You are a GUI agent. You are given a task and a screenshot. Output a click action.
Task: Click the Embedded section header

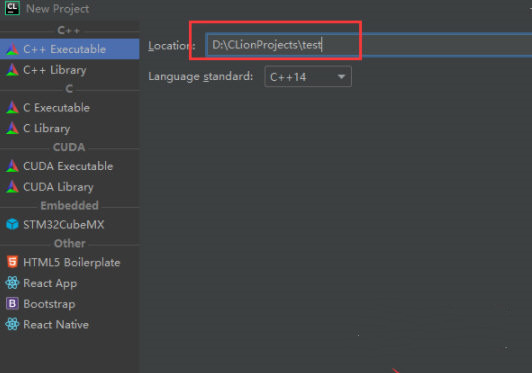70,206
